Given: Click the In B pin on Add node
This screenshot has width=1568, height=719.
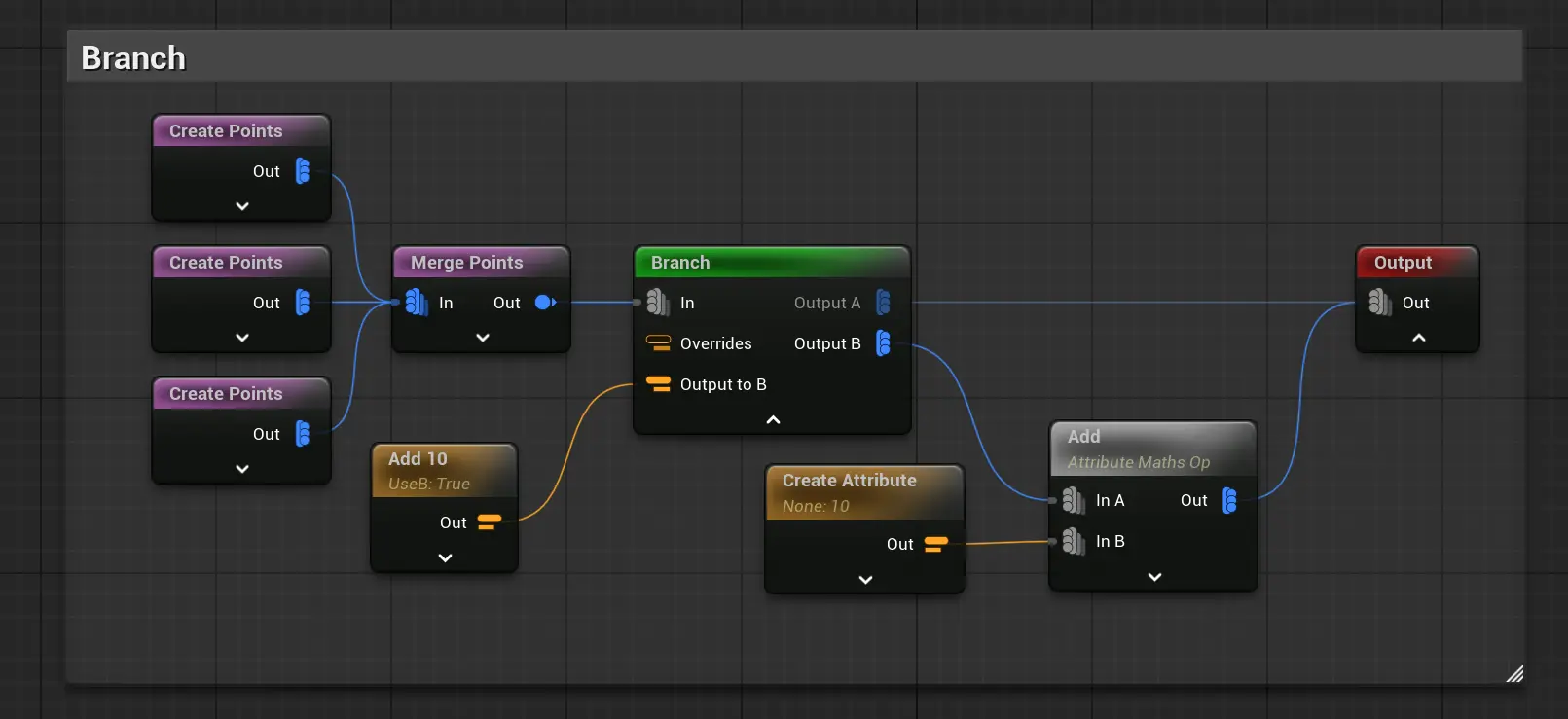Looking at the screenshot, I should (1073, 541).
